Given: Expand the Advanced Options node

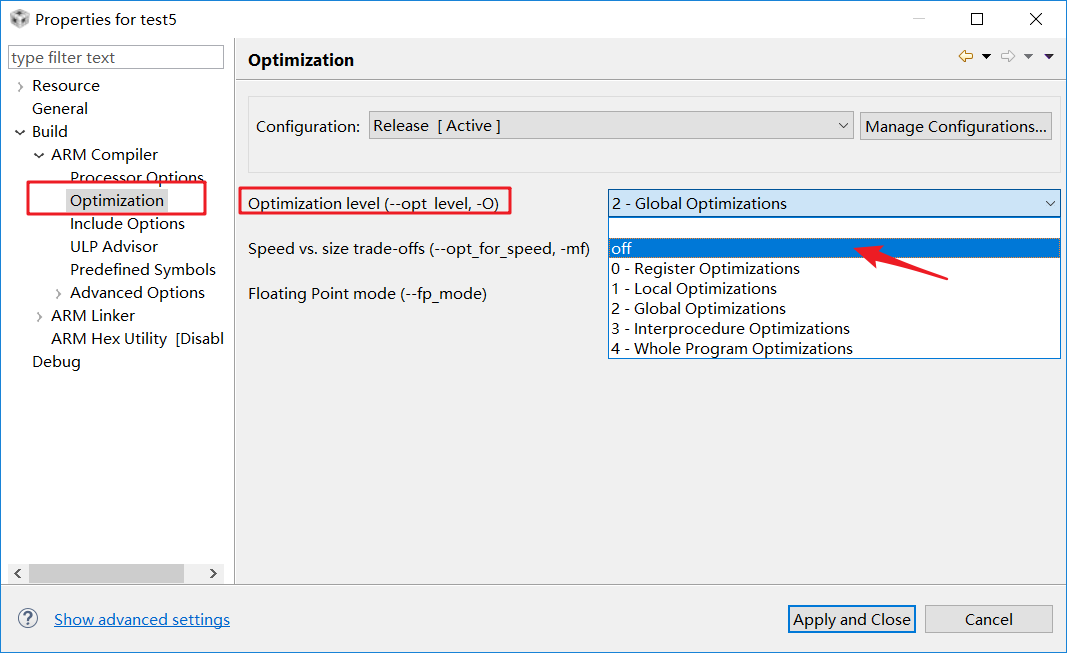Looking at the screenshot, I should 58,293.
